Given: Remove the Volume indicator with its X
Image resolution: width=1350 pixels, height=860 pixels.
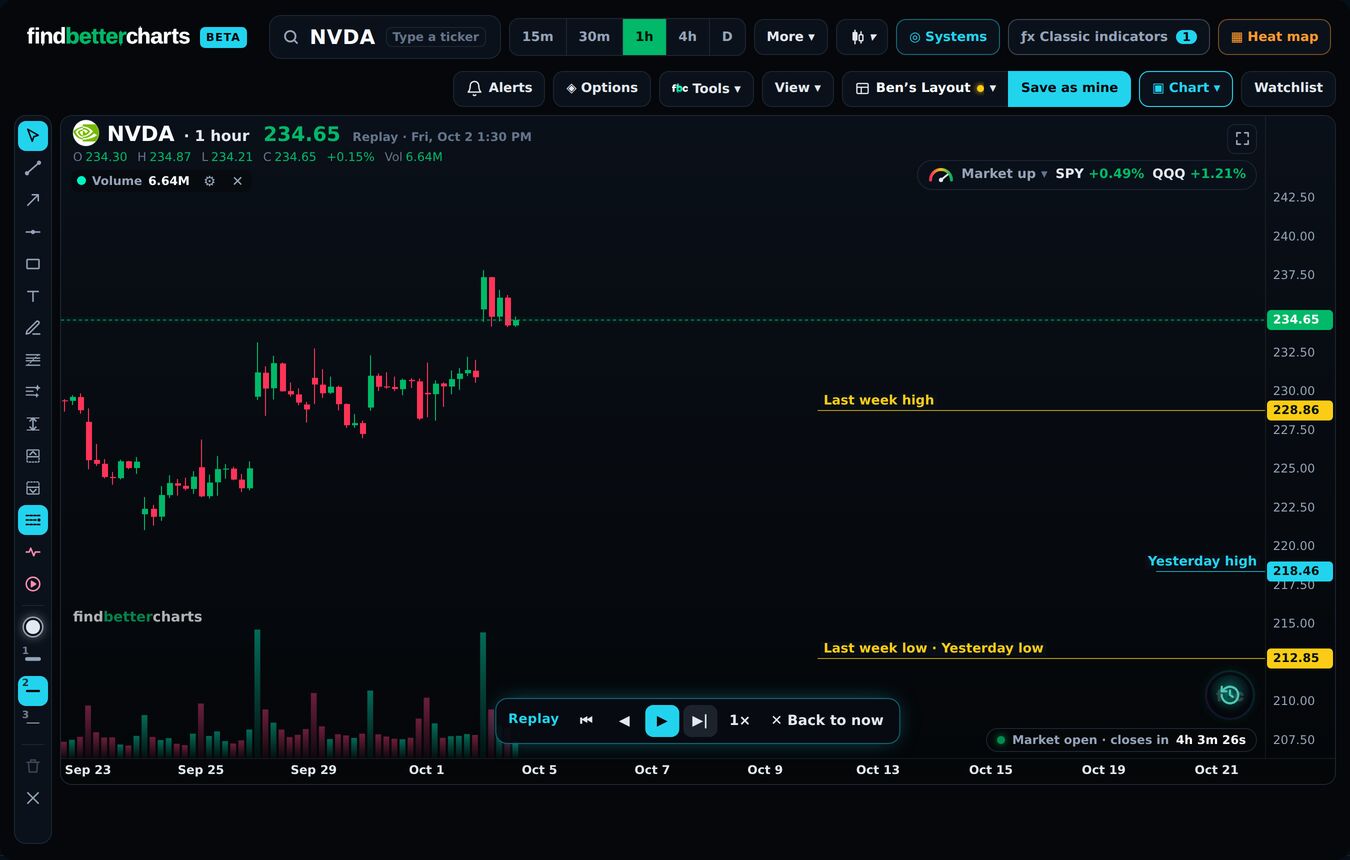Looking at the screenshot, I should click(x=237, y=181).
